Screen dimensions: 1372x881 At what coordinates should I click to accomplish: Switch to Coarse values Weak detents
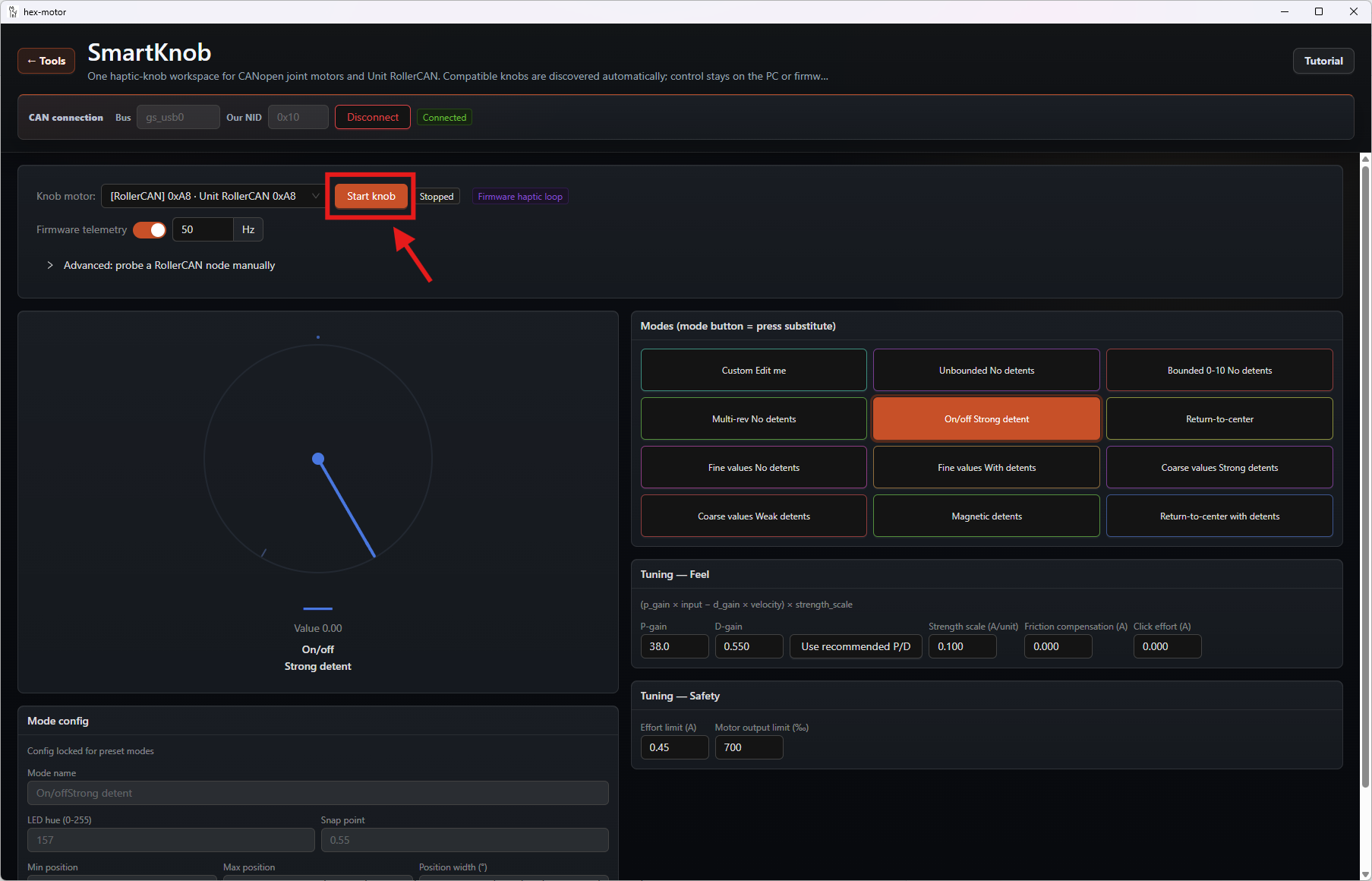[x=754, y=516]
